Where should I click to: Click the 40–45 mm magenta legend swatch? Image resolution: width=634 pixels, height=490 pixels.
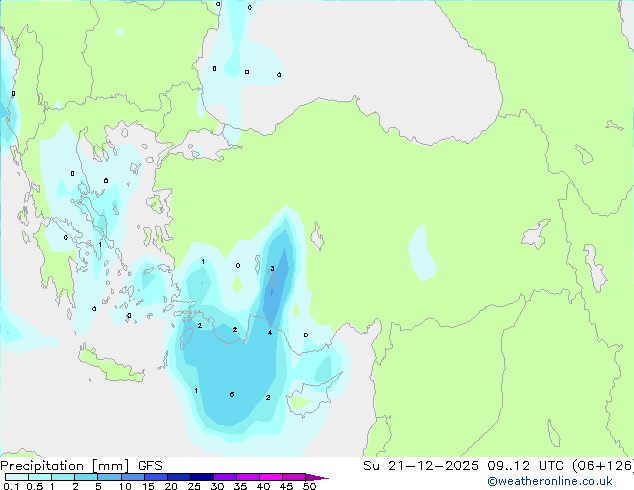271,477
